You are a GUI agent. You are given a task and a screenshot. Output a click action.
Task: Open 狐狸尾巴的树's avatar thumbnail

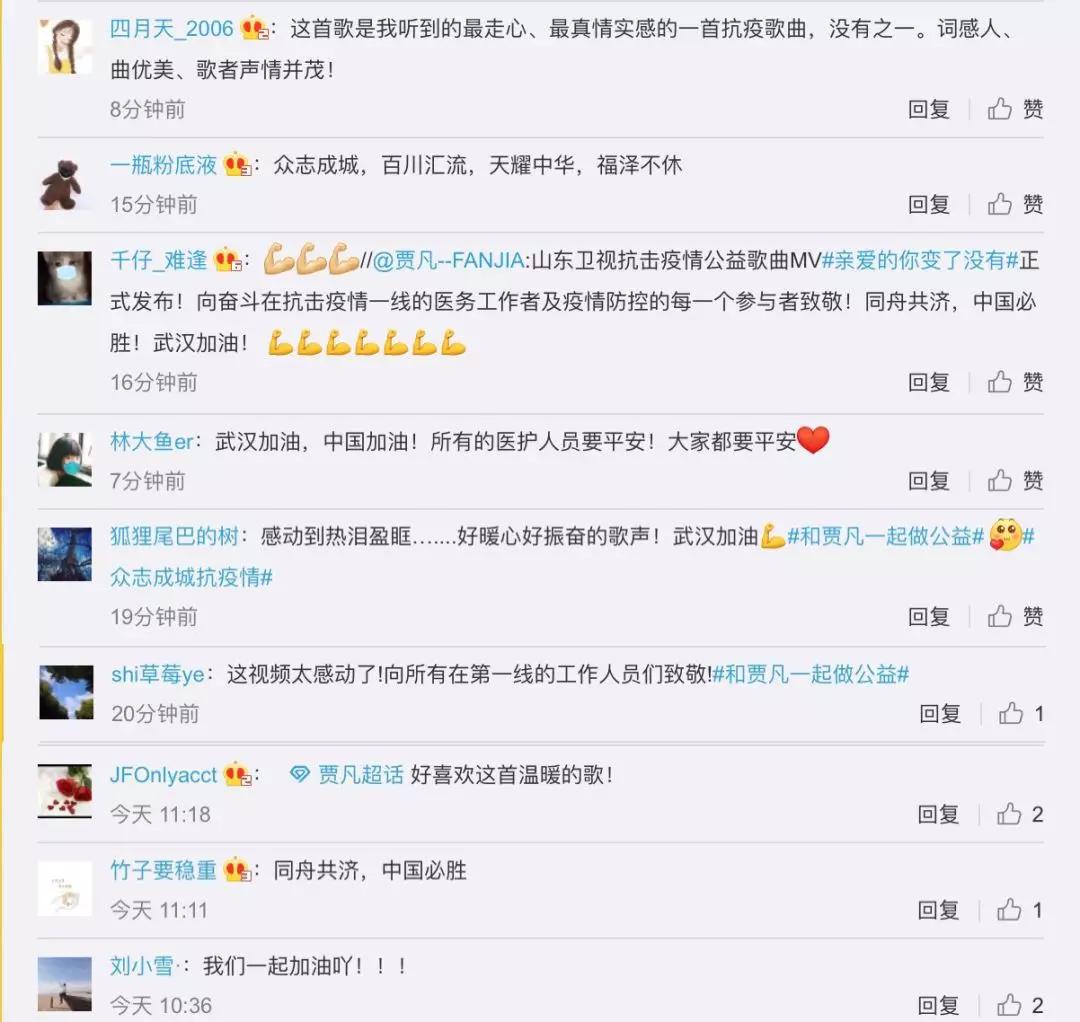(65, 554)
